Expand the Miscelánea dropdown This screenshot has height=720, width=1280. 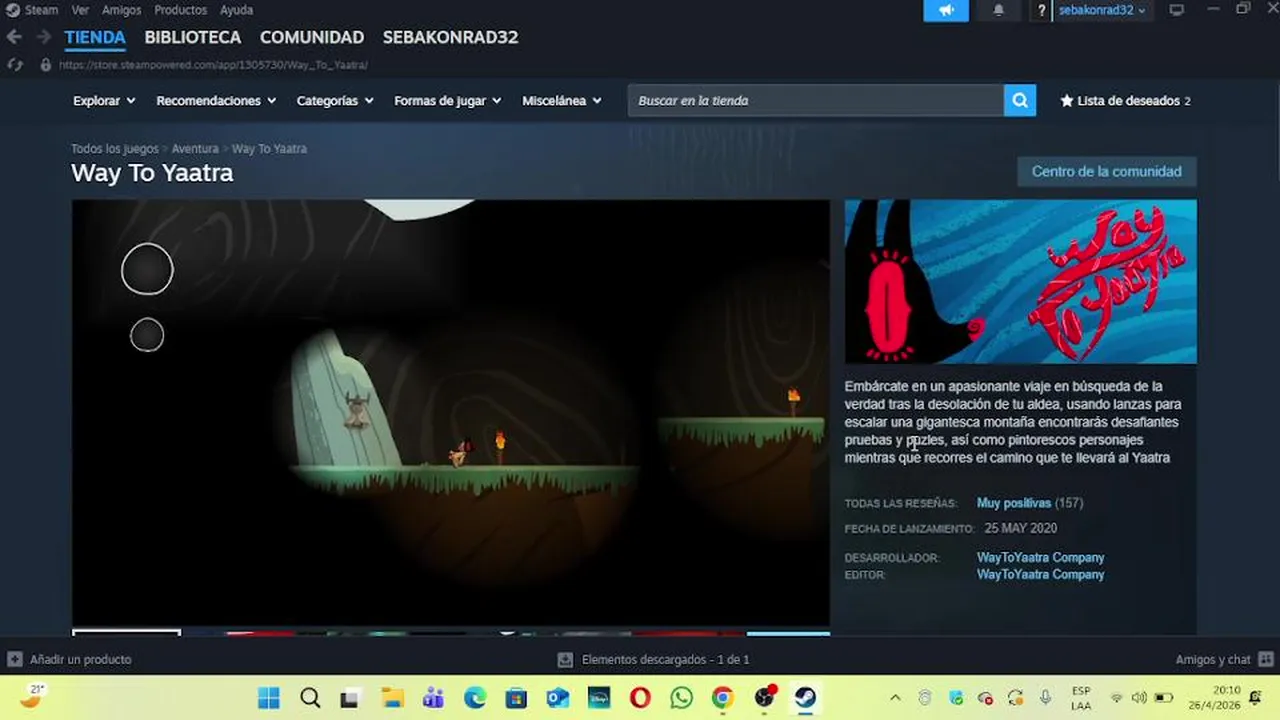(562, 100)
